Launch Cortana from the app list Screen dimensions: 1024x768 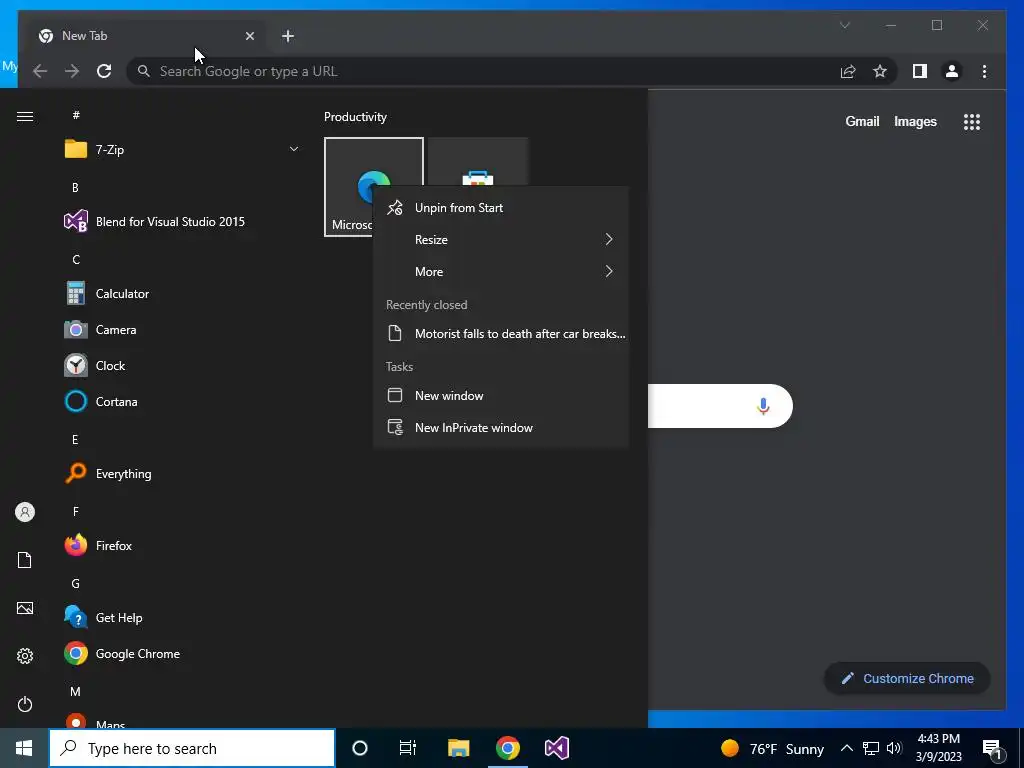click(181, 402)
